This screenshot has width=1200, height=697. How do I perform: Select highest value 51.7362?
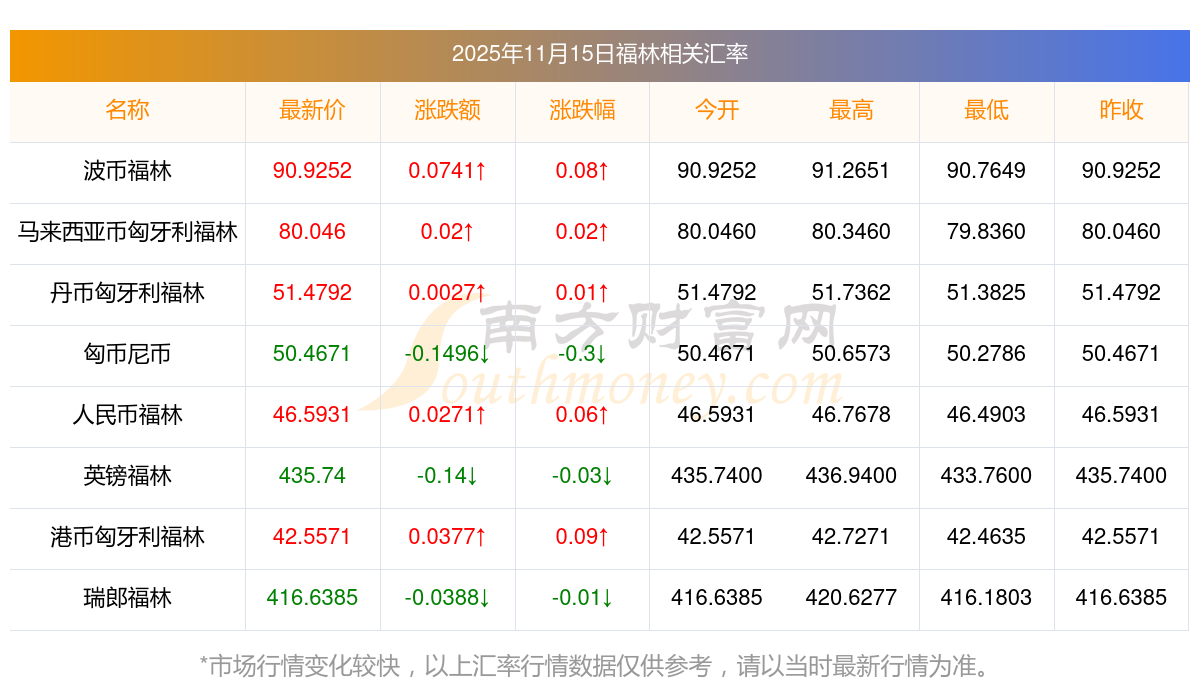(x=851, y=293)
